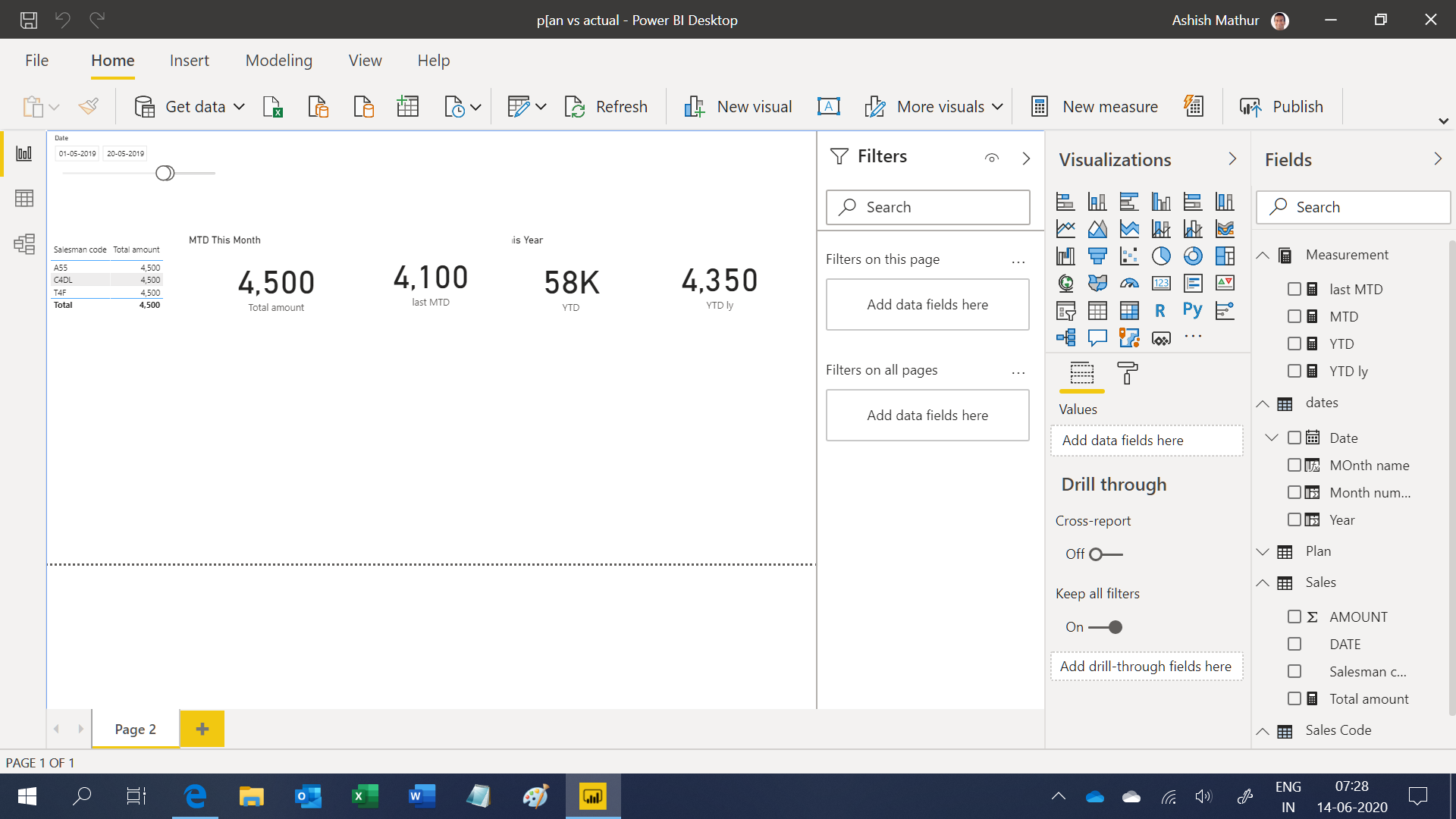Pick the stacked bar chart visualization

(x=1065, y=202)
